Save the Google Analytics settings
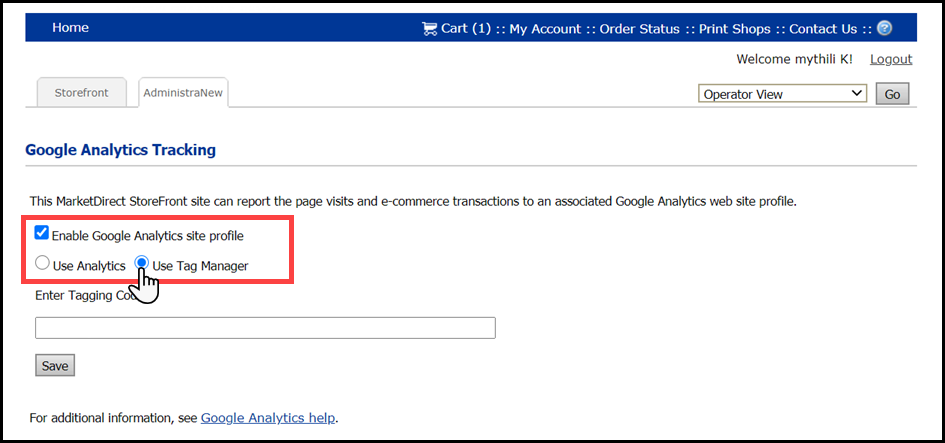945x443 pixels. [55, 366]
